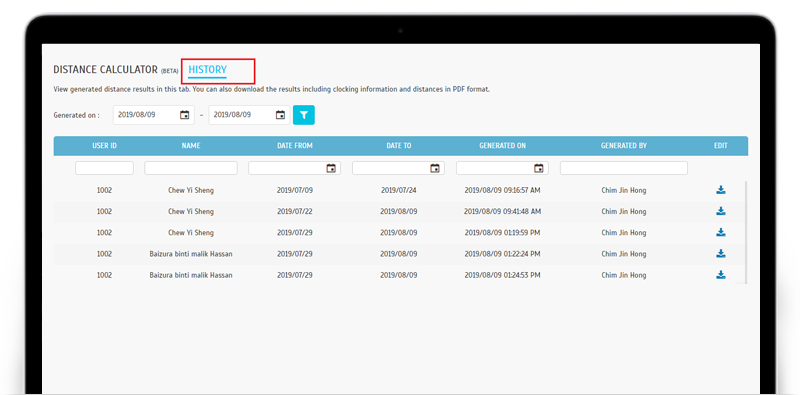Image resolution: width=800 pixels, height=395 pixels.
Task: Open calendar for the Generated on end date
Action: [280, 115]
